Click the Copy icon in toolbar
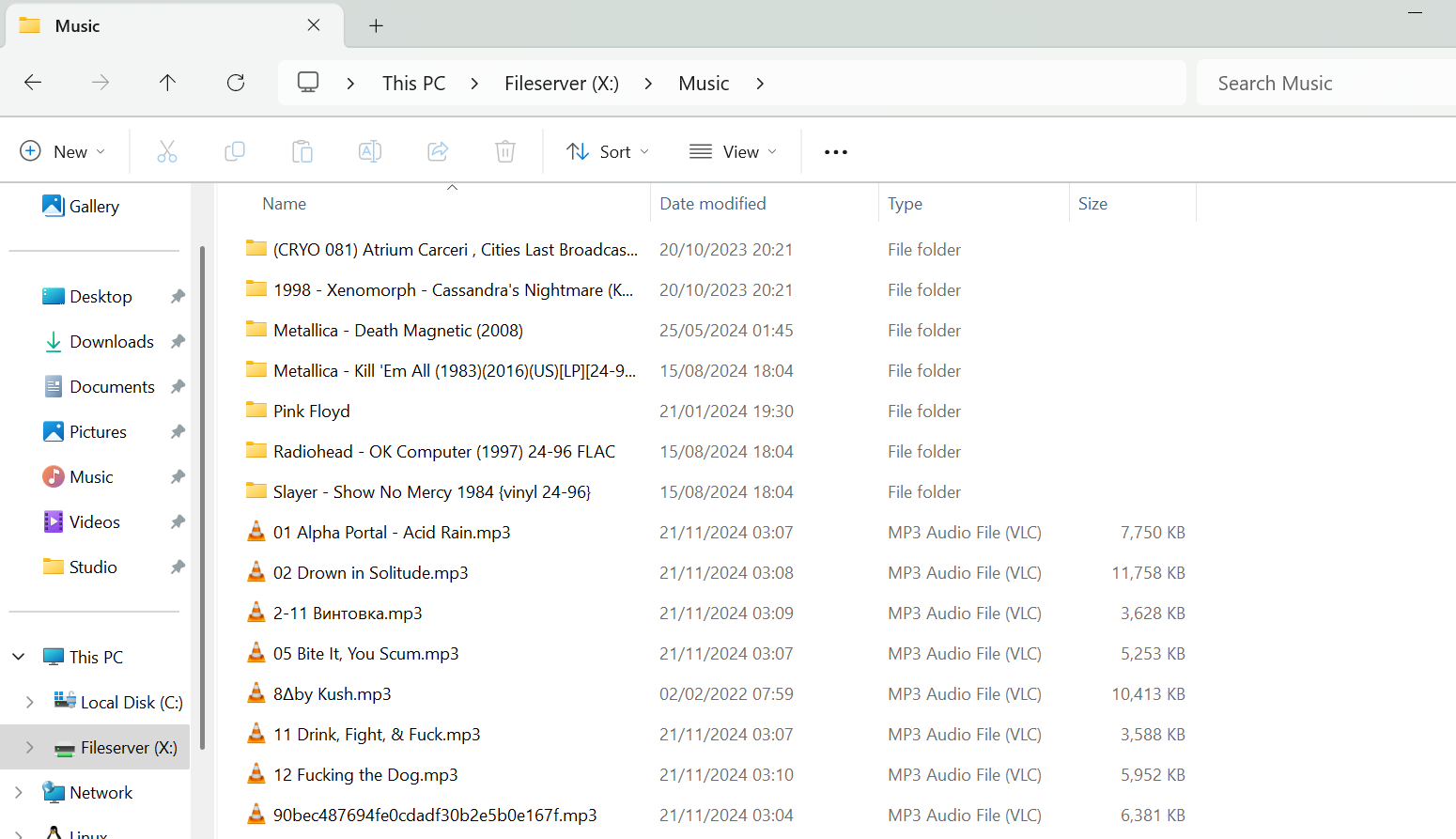Image resolution: width=1456 pixels, height=839 pixels. (x=235, y=151)
